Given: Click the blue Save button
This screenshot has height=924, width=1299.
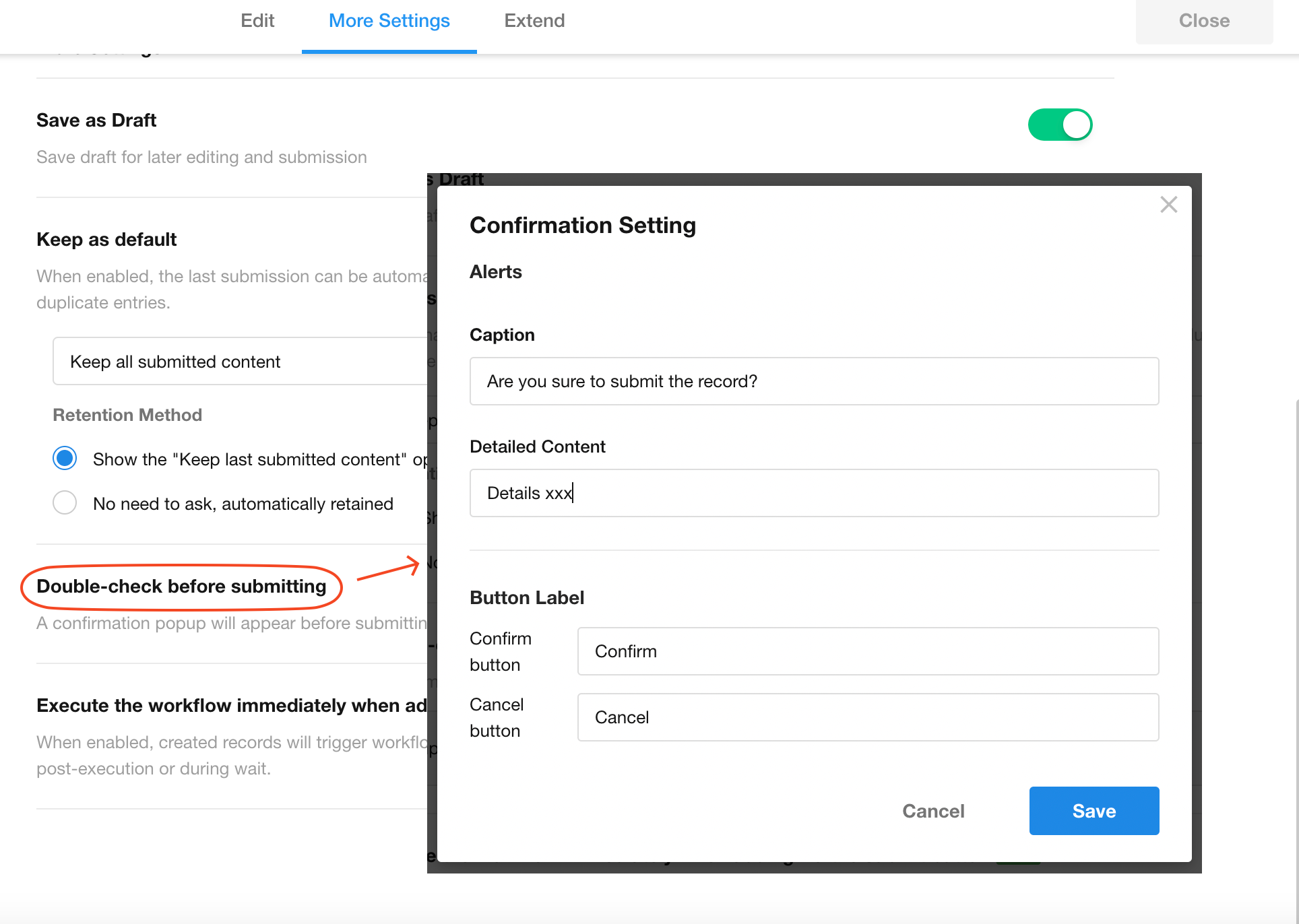Looking at the screenshot, I should pyautogui.click(x=1094, y=811).
